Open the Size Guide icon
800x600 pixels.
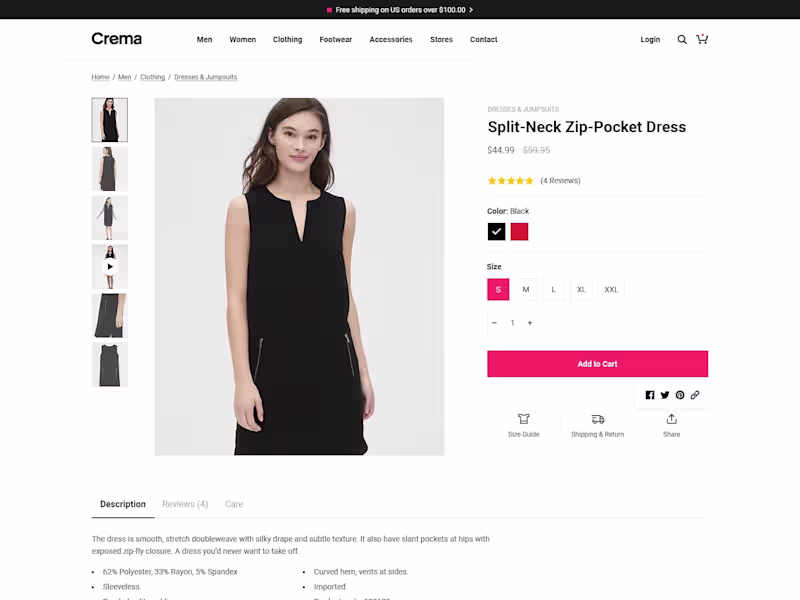523,419
